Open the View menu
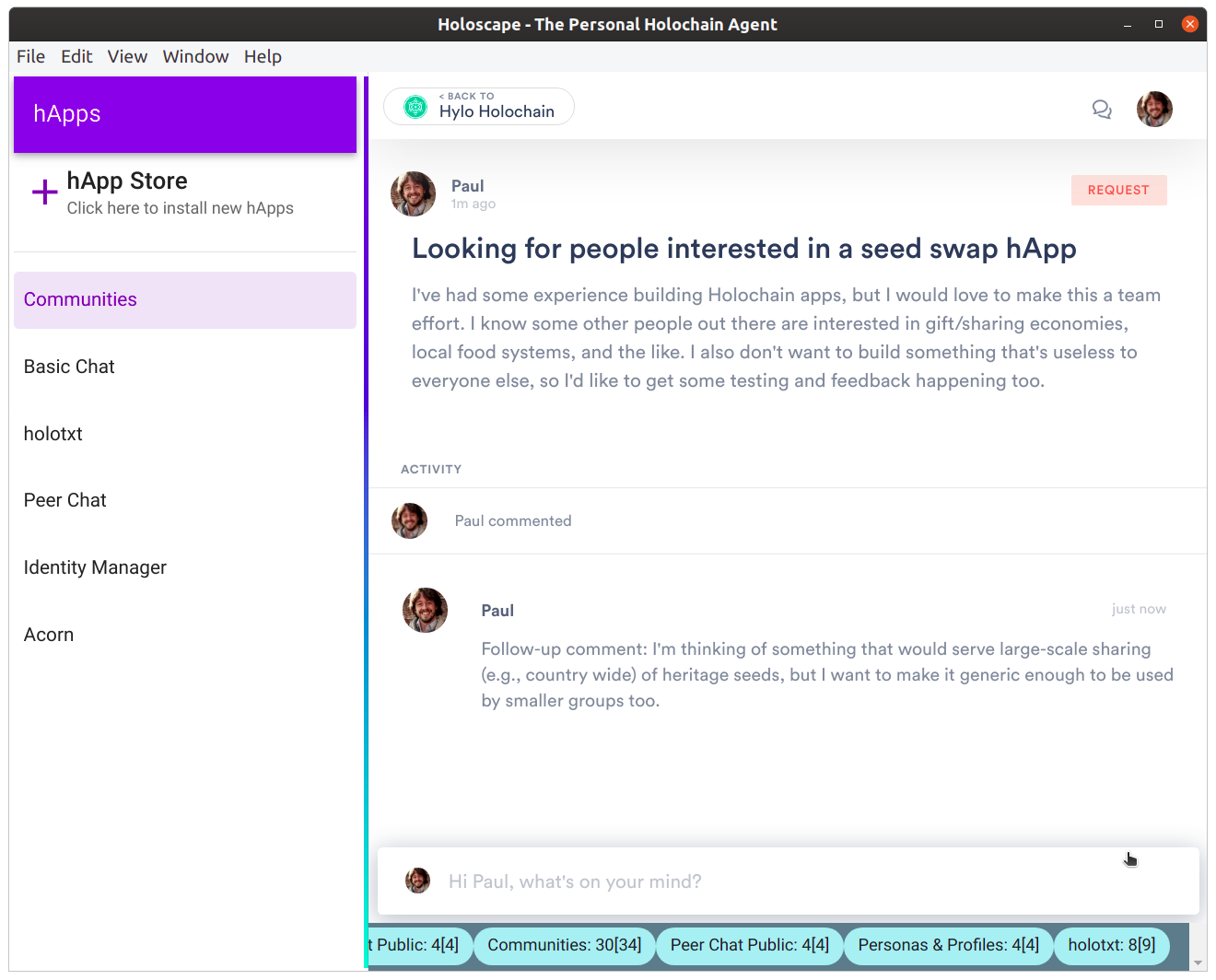The width and height of the screenshot is (1216, 980). point(127,56)
